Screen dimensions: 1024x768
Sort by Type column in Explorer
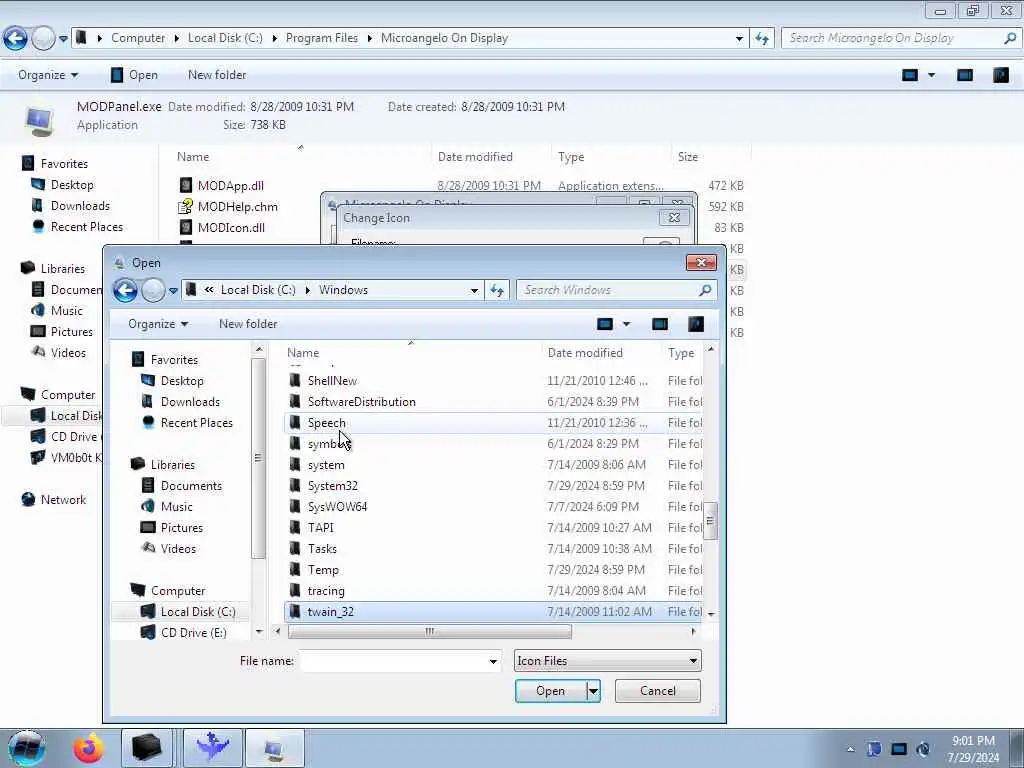(571, 157)
